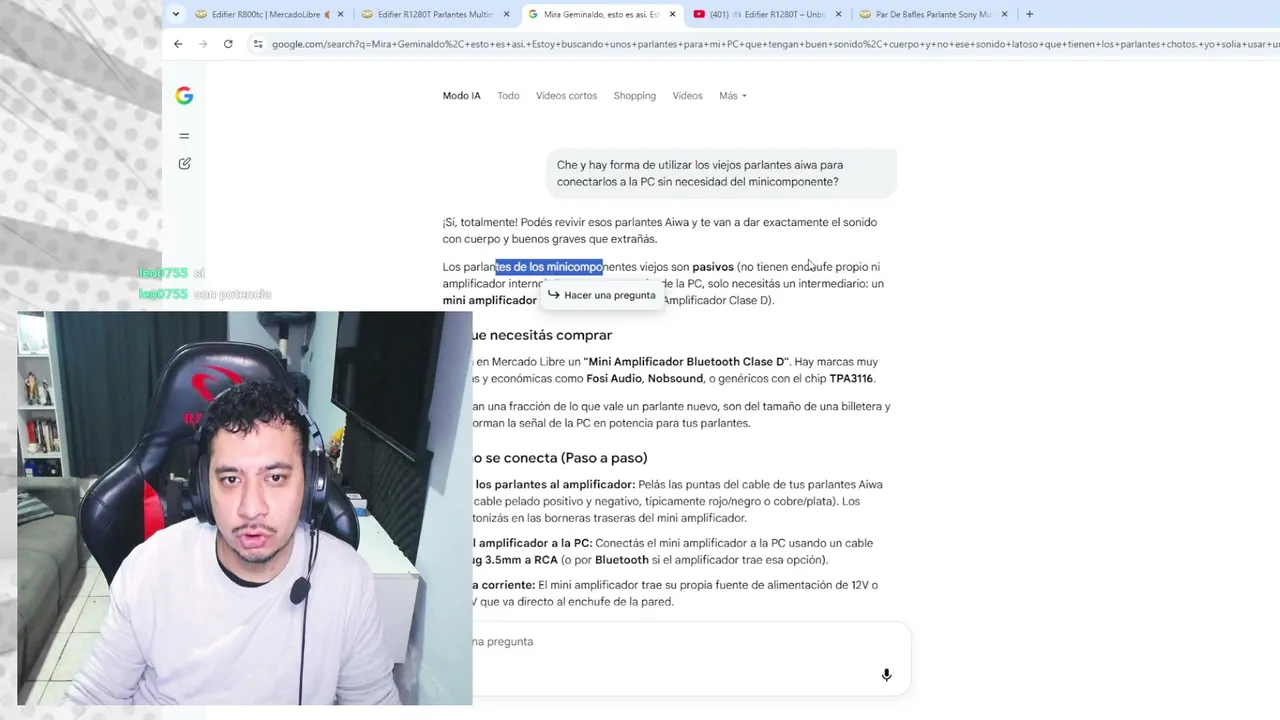Select the Modo IA search tab

tap(462, 96)
